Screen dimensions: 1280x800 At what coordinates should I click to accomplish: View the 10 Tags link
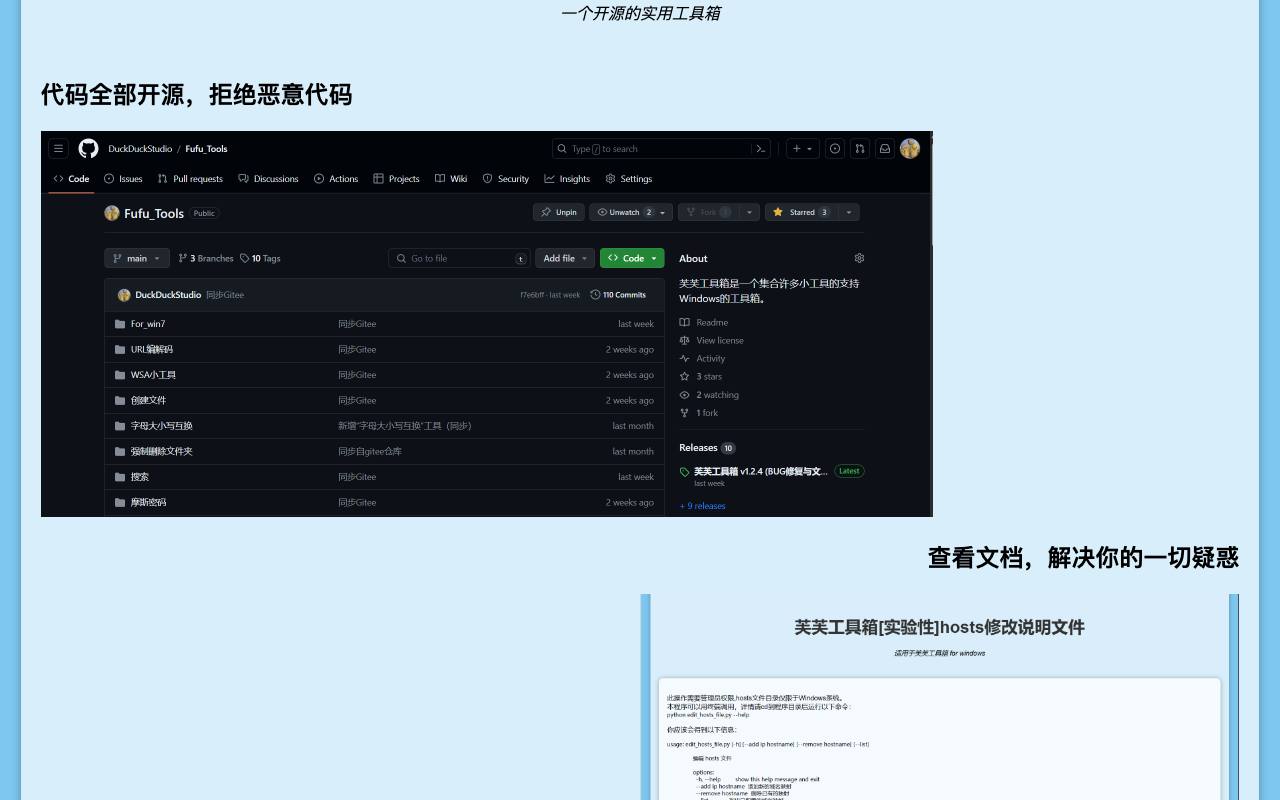coord(260,258)
